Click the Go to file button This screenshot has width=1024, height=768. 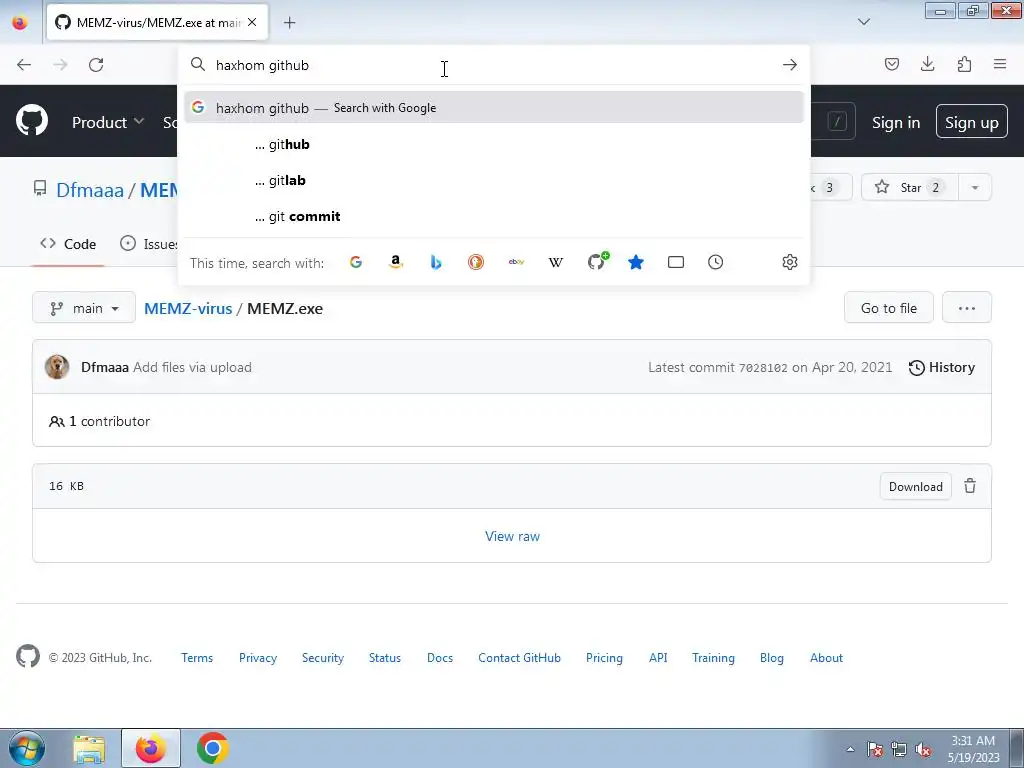tap(888, 308)
